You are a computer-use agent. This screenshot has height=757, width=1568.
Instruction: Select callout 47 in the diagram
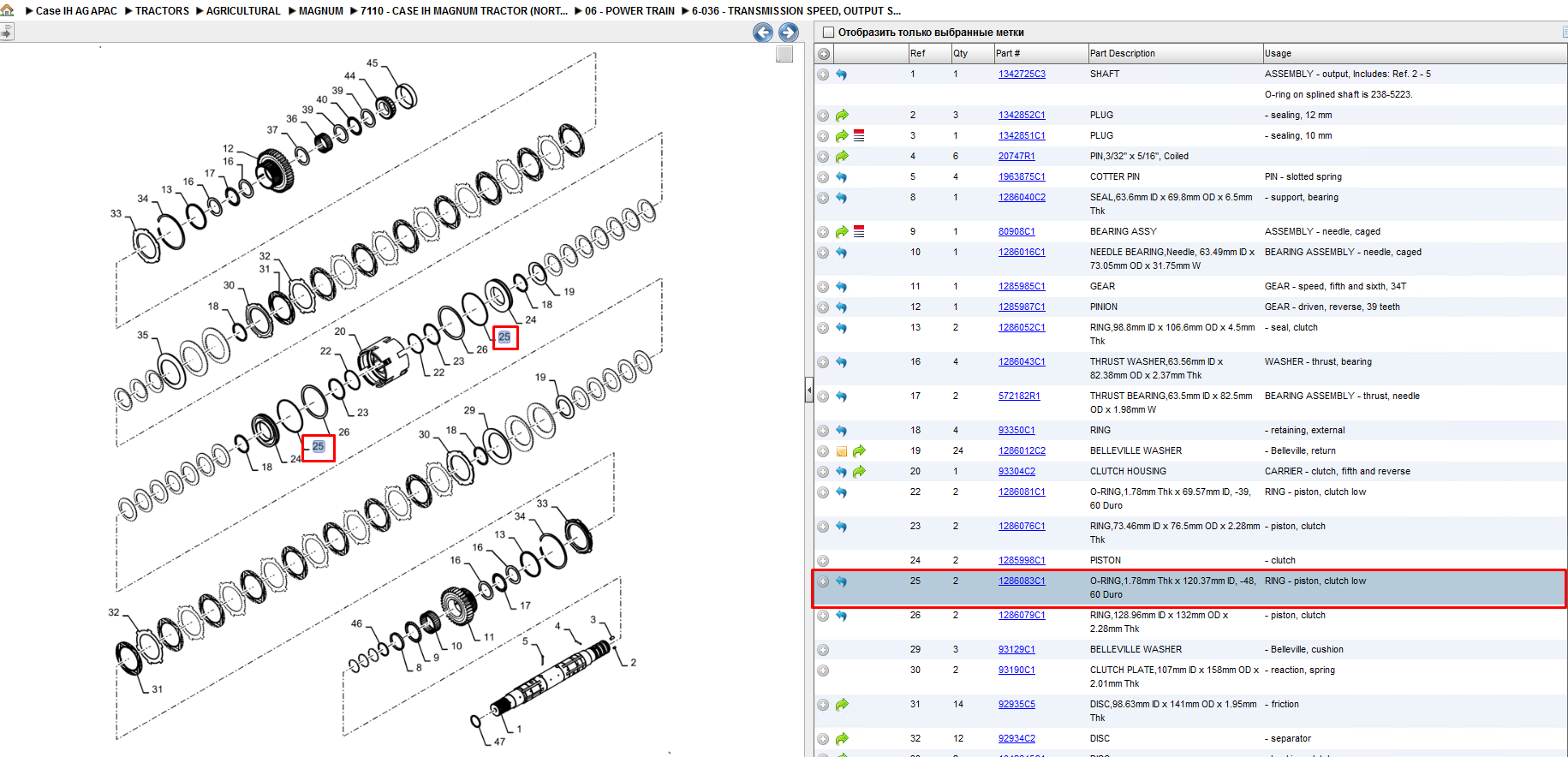(x=499, y=742)
